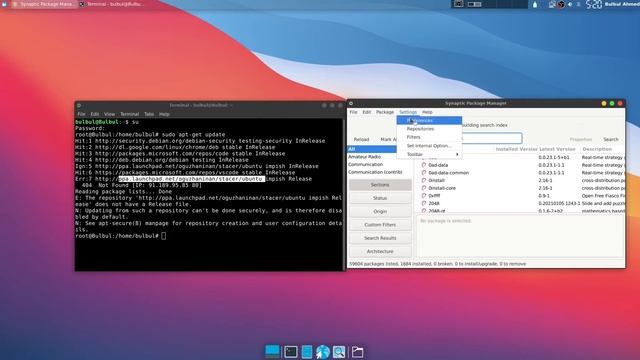Click the clock in the top panel
Image resolution: width=640 pixels, height=360 pixels.
pyautogui.click(x=594, y=4)
